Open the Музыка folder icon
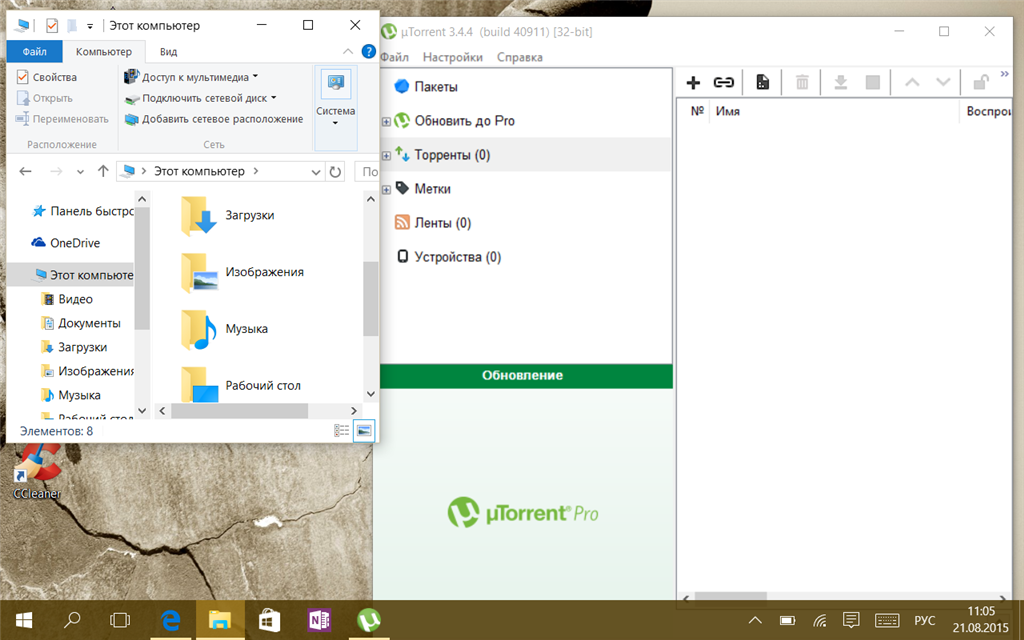Image resolution: width=1024 pixels, height=640 pixels. coord(199,329)
